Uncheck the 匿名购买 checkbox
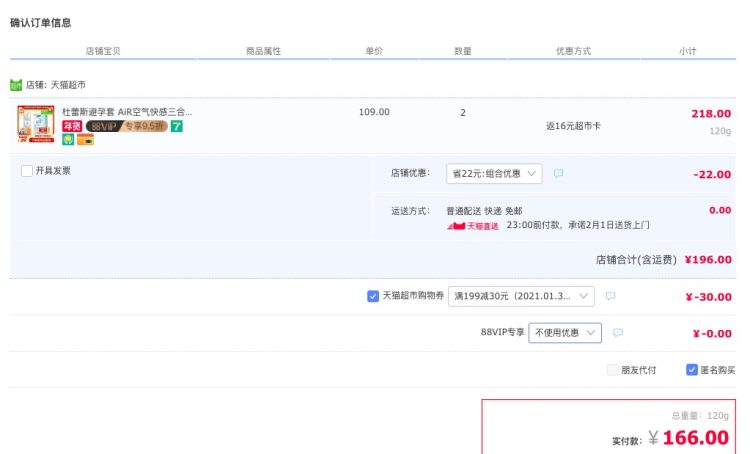This screenshot has width=750, height=454. tap(692, 370)
